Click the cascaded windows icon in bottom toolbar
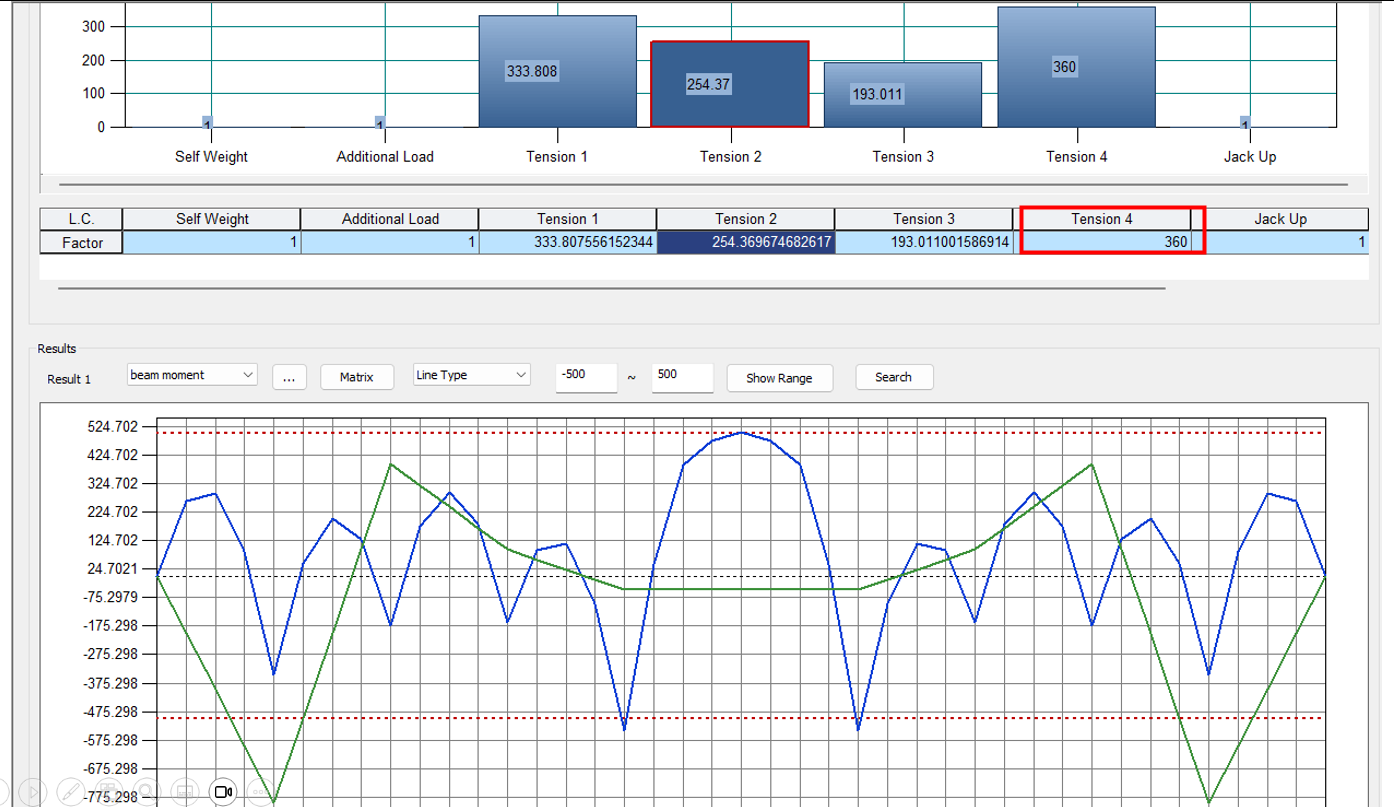Screen dimensions: 1394x807 (106, 791)
